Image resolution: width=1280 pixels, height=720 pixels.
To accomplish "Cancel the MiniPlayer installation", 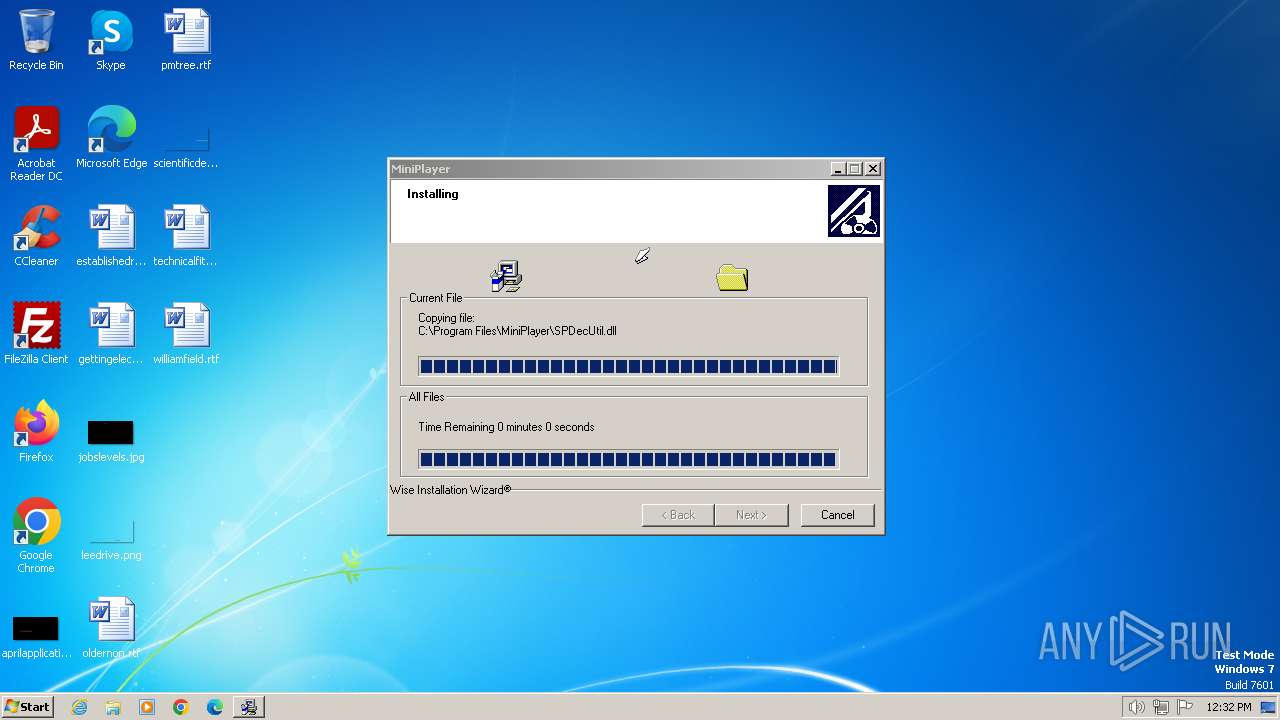I will tap(837, 515).
